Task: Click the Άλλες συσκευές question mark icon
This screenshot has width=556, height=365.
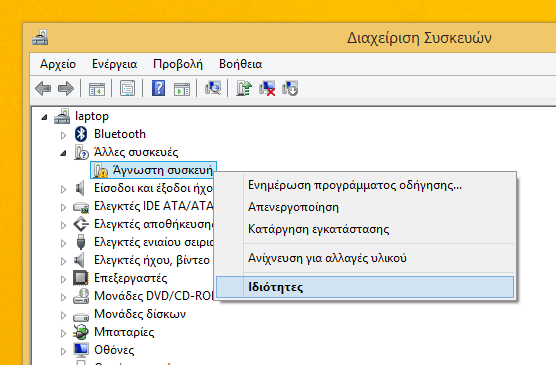Action: point(81,152)
